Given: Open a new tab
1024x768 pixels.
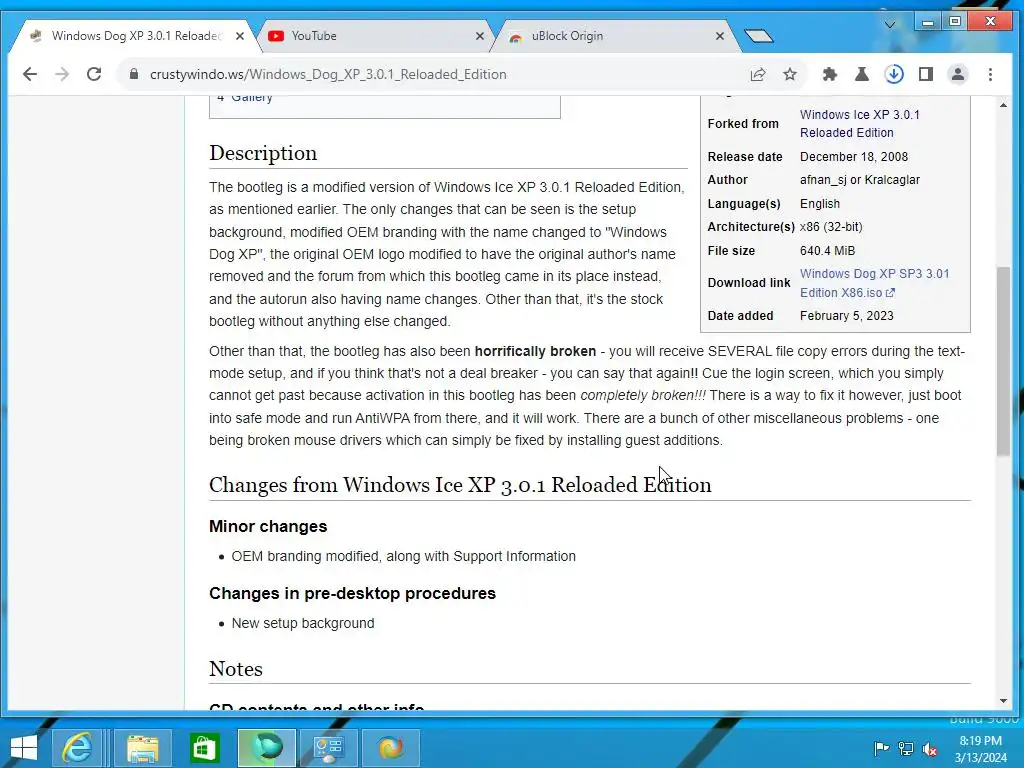Looking at the screenshot, I should point(759,36).
